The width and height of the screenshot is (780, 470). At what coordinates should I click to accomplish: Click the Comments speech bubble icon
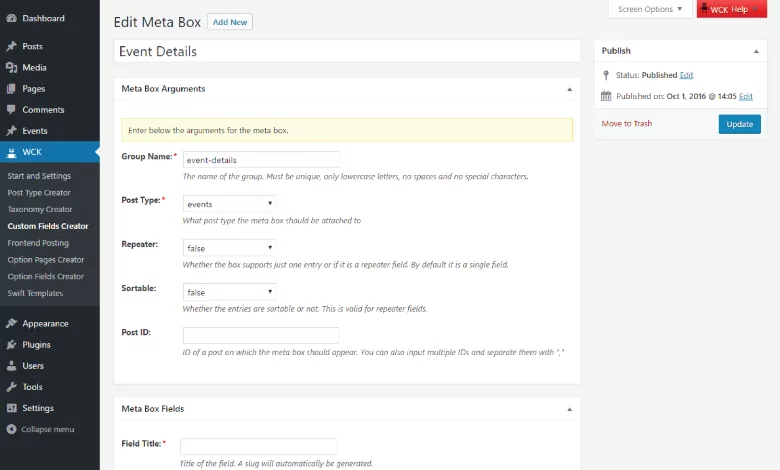click(11, 109)
